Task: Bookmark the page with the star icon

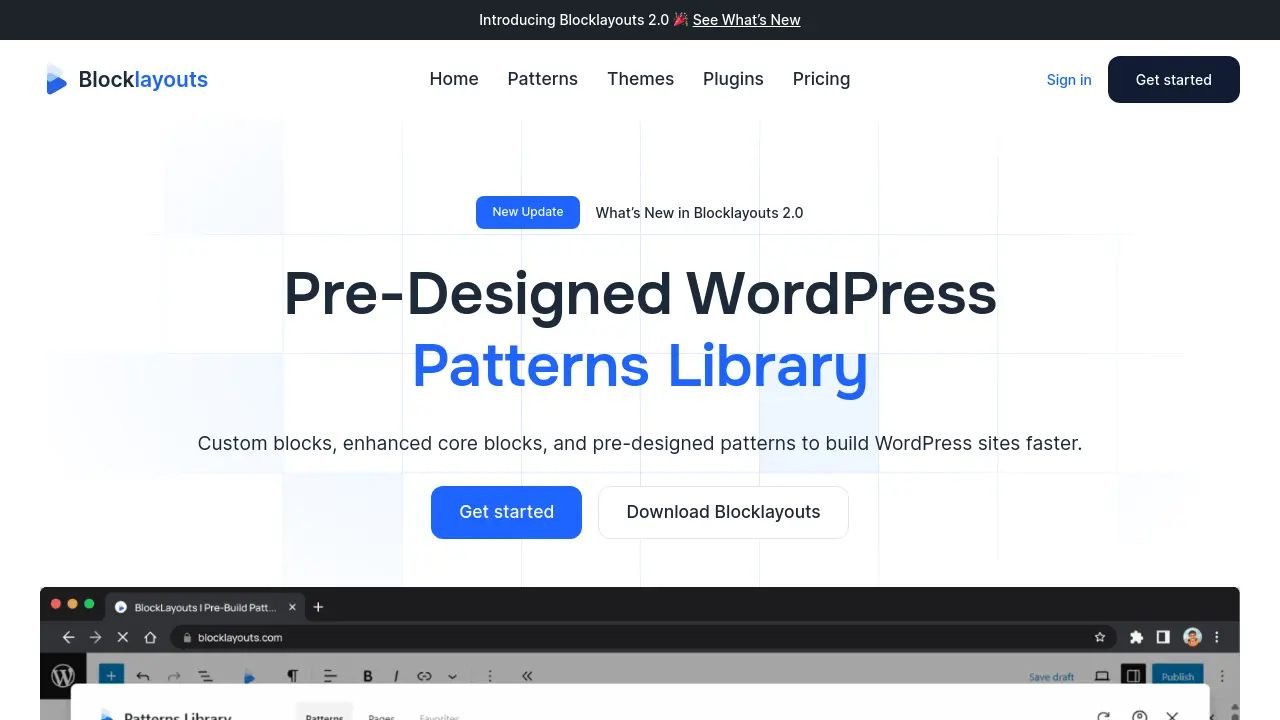Action: [x=1100, y=637]
